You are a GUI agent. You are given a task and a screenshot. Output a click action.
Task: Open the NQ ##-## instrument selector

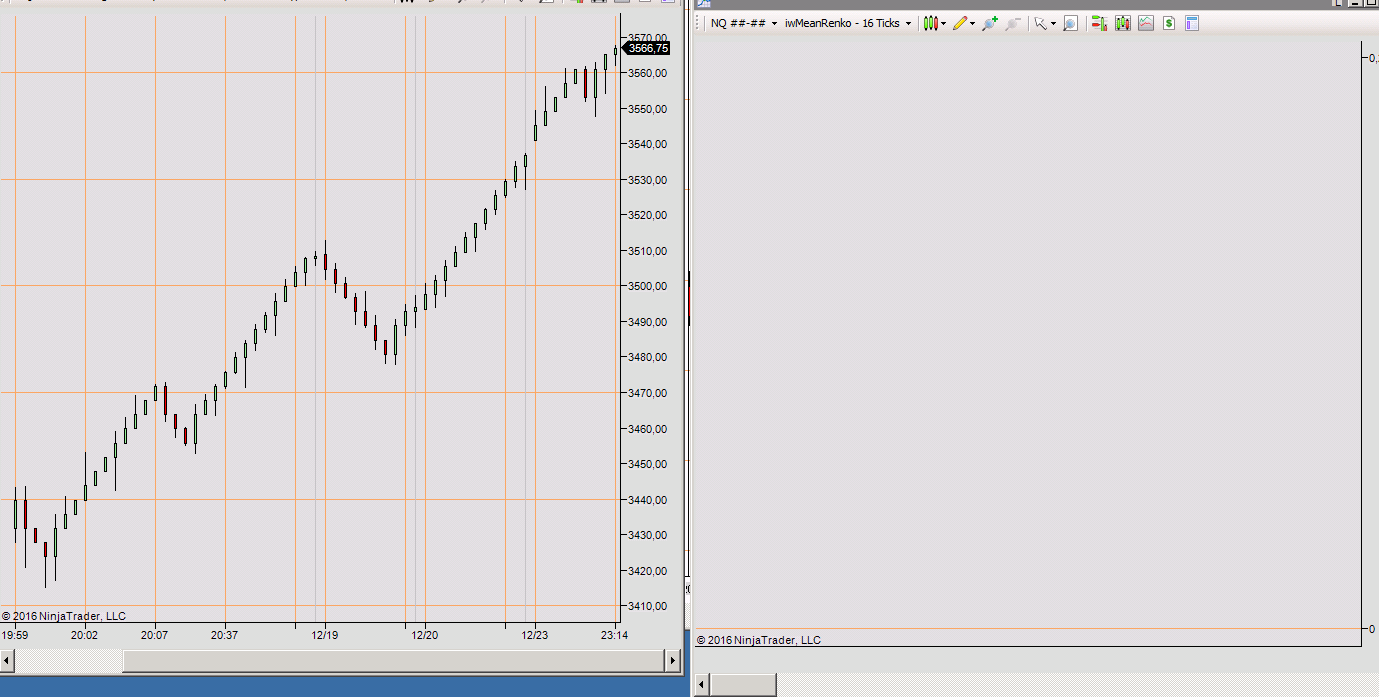(x=743, y=23)
